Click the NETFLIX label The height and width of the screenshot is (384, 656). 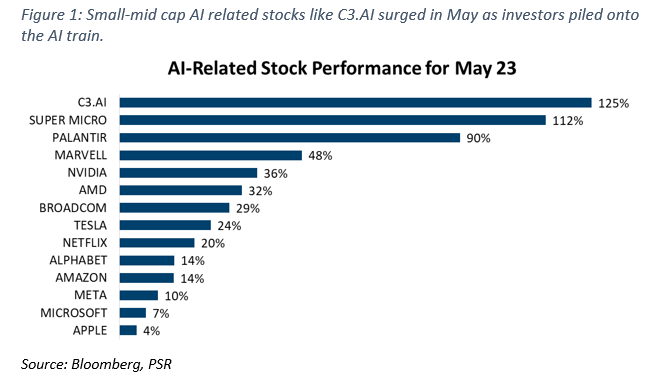coord(85,243)
